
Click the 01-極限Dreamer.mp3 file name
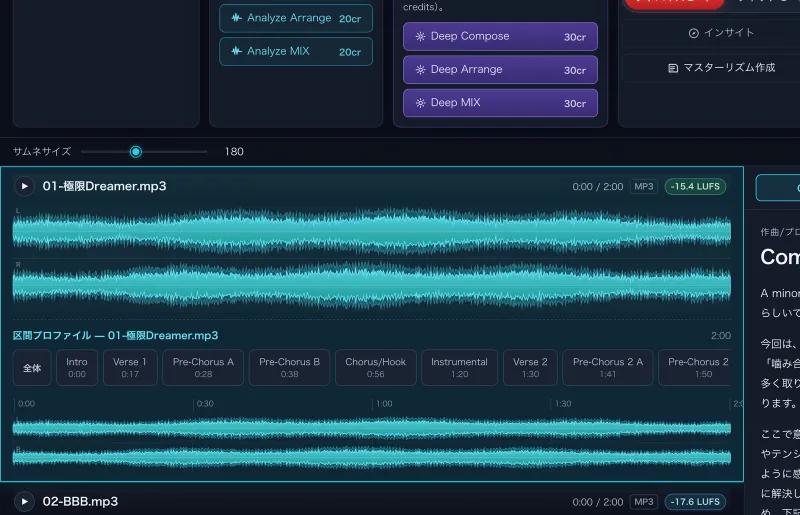tap(105, 186)
